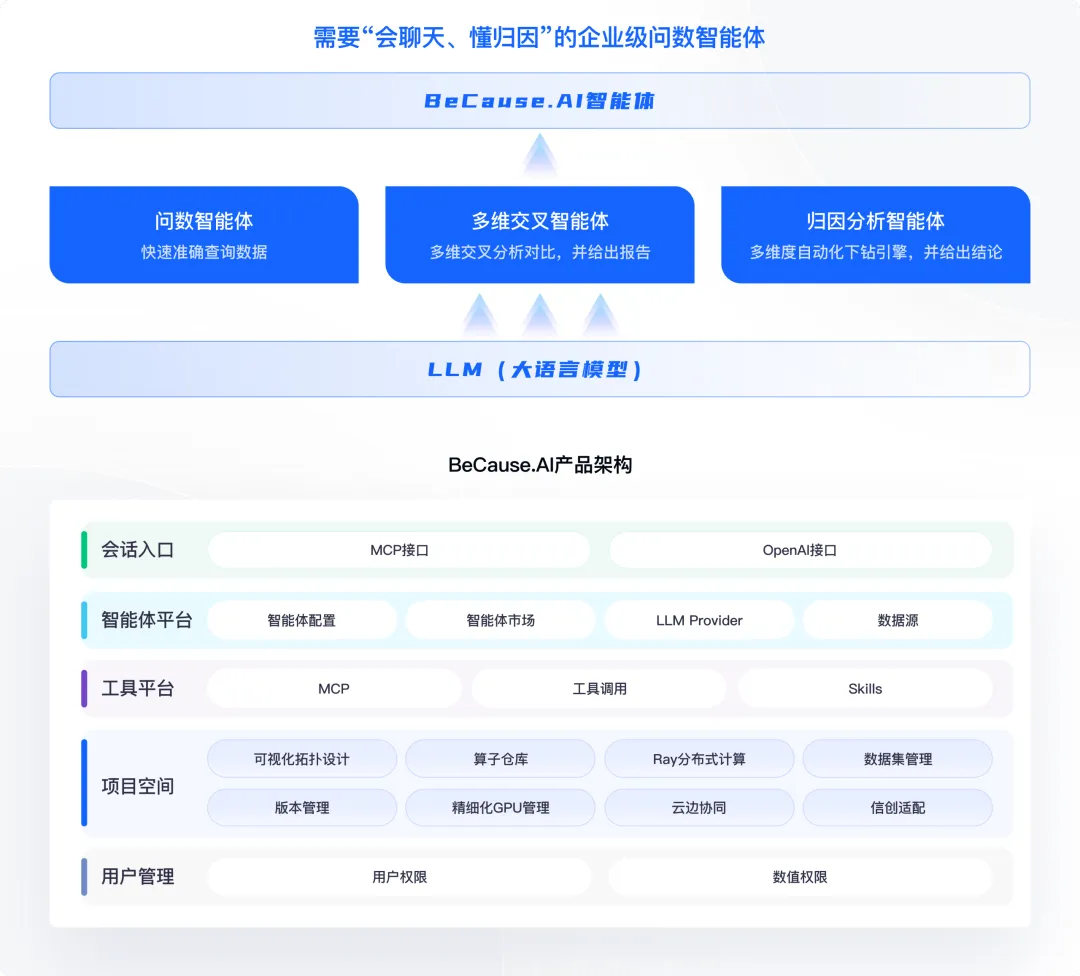Click the LLM（大语言模型）bar
The width and height of the screenshot is (1080, 976).
coord(539,369)
